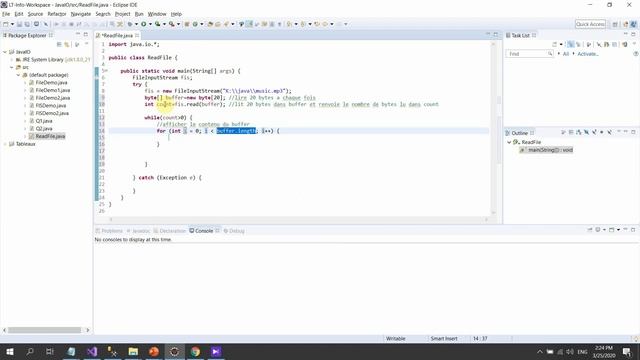Collapse the (default package) node
The height and width of the screenshot is (360, 640).
(18, 75)
